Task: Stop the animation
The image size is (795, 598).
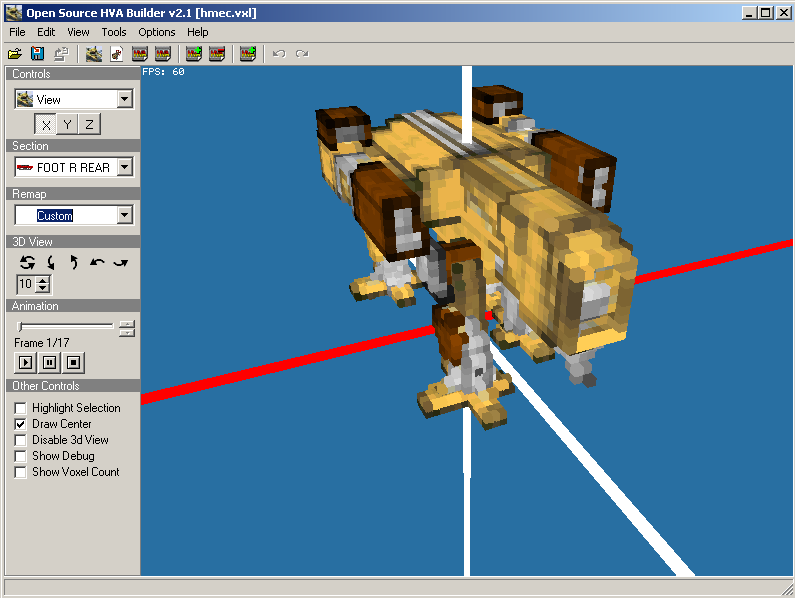Action: tap(74, 362)
